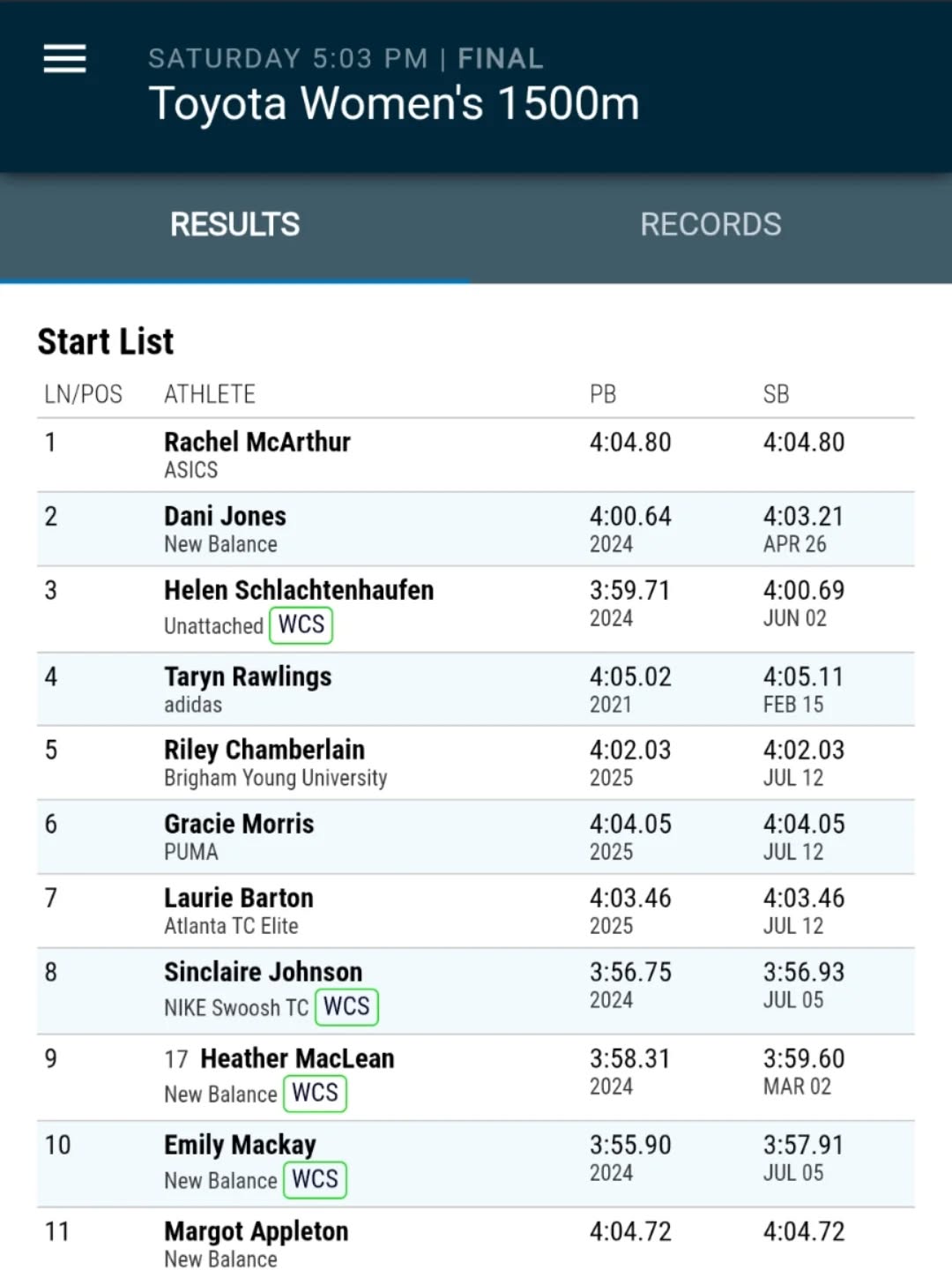The width and height of the screenshot is (952, 1270).
Task: Click the Start List heading
Action: [x=105, y=341]
